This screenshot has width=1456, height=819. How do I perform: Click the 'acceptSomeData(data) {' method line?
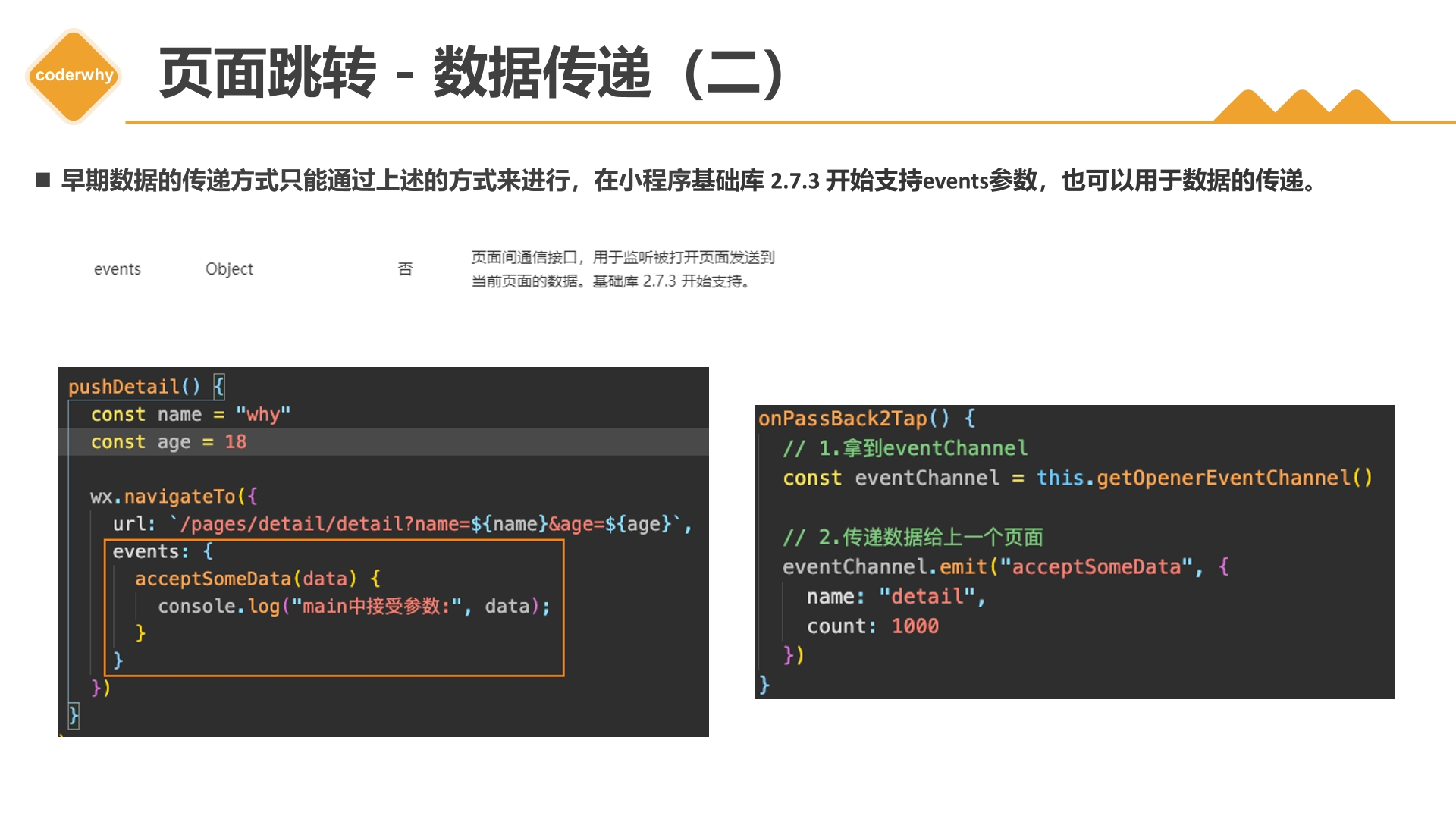(258, 579)
